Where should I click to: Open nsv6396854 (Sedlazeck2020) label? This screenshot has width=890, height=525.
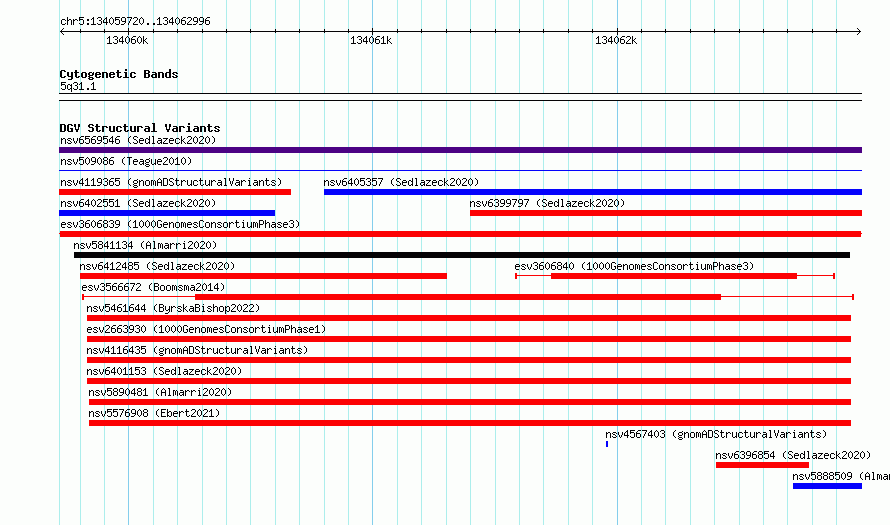pyautogui.click(x=793, y=455)
